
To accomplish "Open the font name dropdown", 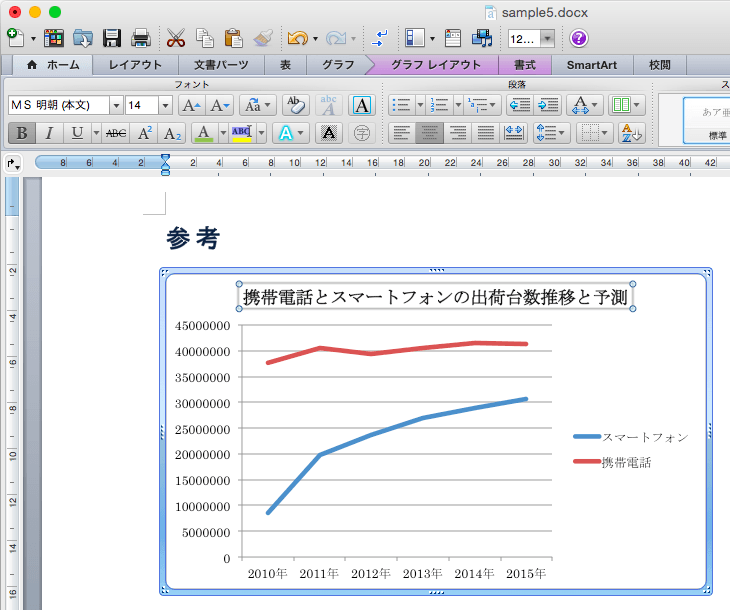I will coord(116,106).
